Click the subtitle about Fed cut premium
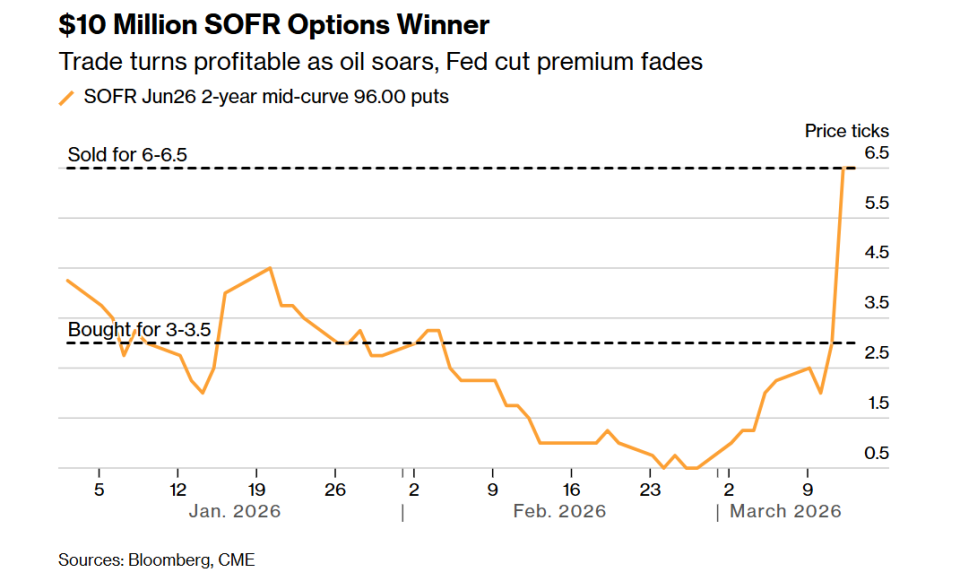The image size is (960, 581). [x=381, y=61]
